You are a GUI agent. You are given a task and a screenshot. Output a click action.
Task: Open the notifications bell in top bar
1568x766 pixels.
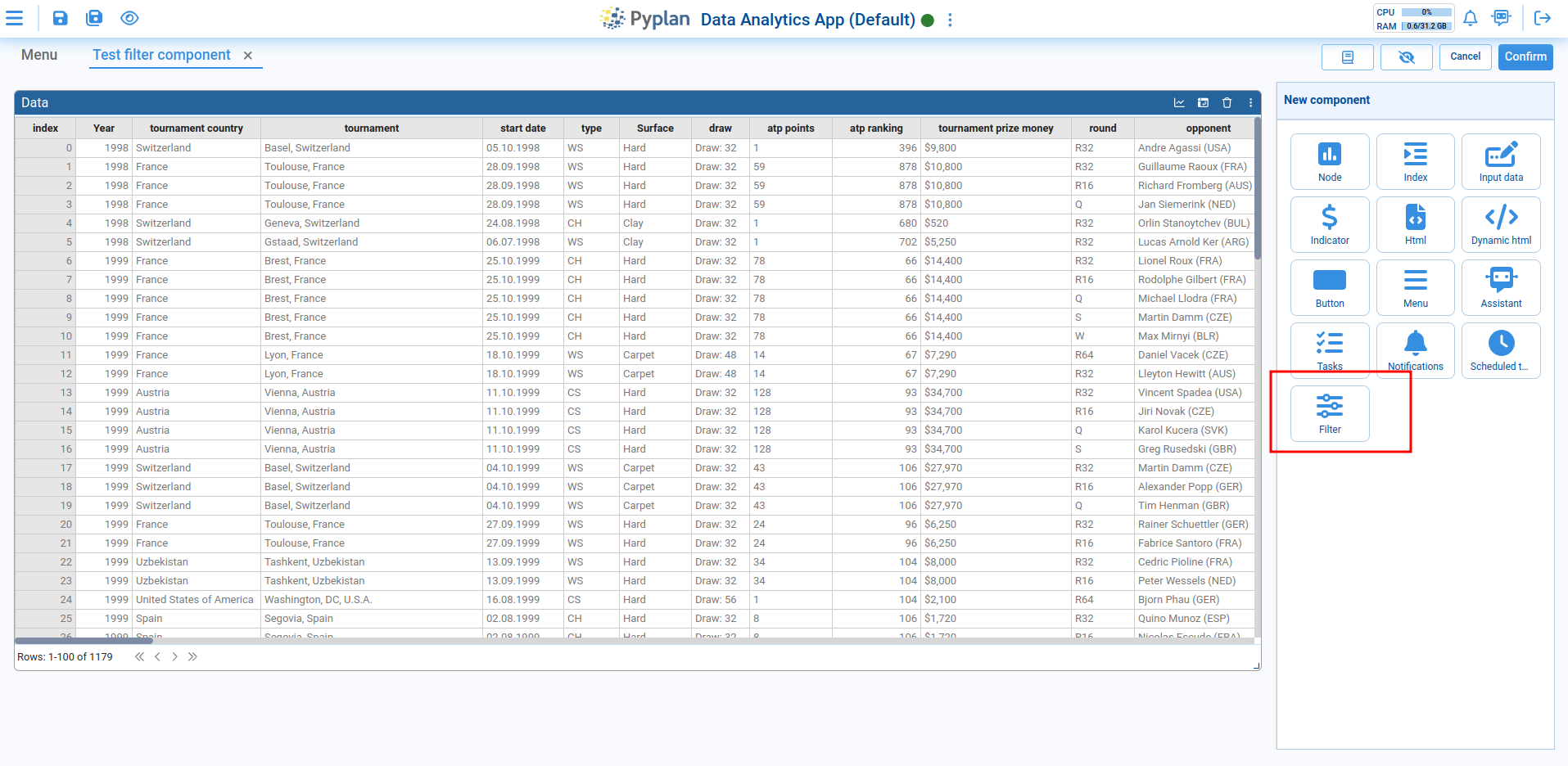point(1470,18)
